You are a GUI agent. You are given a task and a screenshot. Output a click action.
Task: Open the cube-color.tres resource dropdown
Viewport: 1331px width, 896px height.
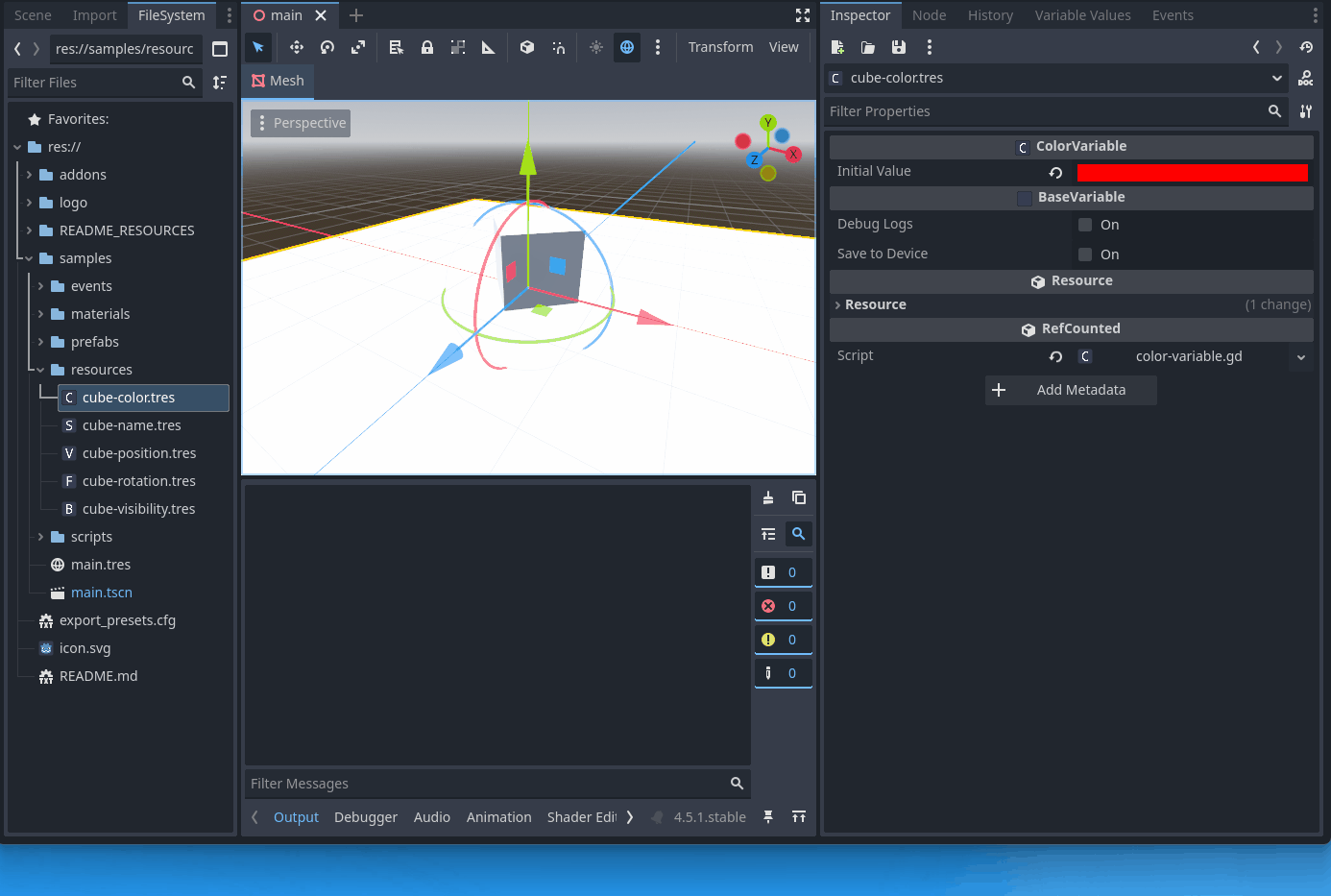(x=1276, y=78)
